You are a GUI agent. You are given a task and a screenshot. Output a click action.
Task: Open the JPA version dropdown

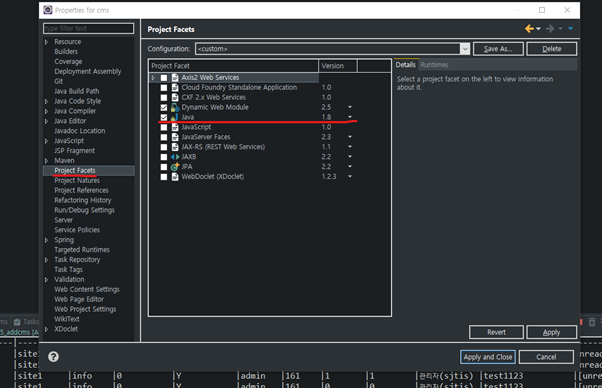[350, 166]
